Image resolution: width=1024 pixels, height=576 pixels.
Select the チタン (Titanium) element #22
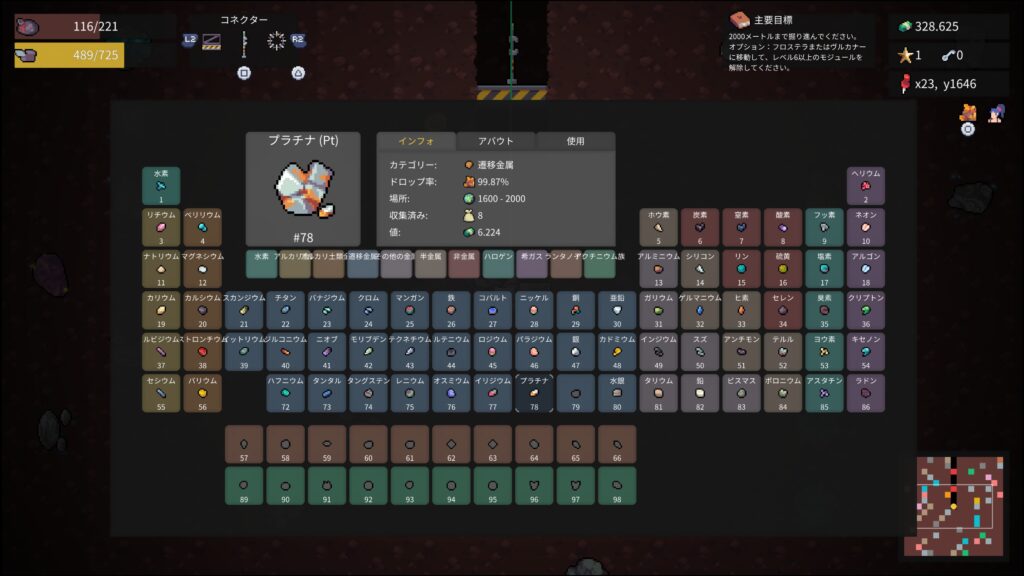pyautogui.click(x=285, y=310)
